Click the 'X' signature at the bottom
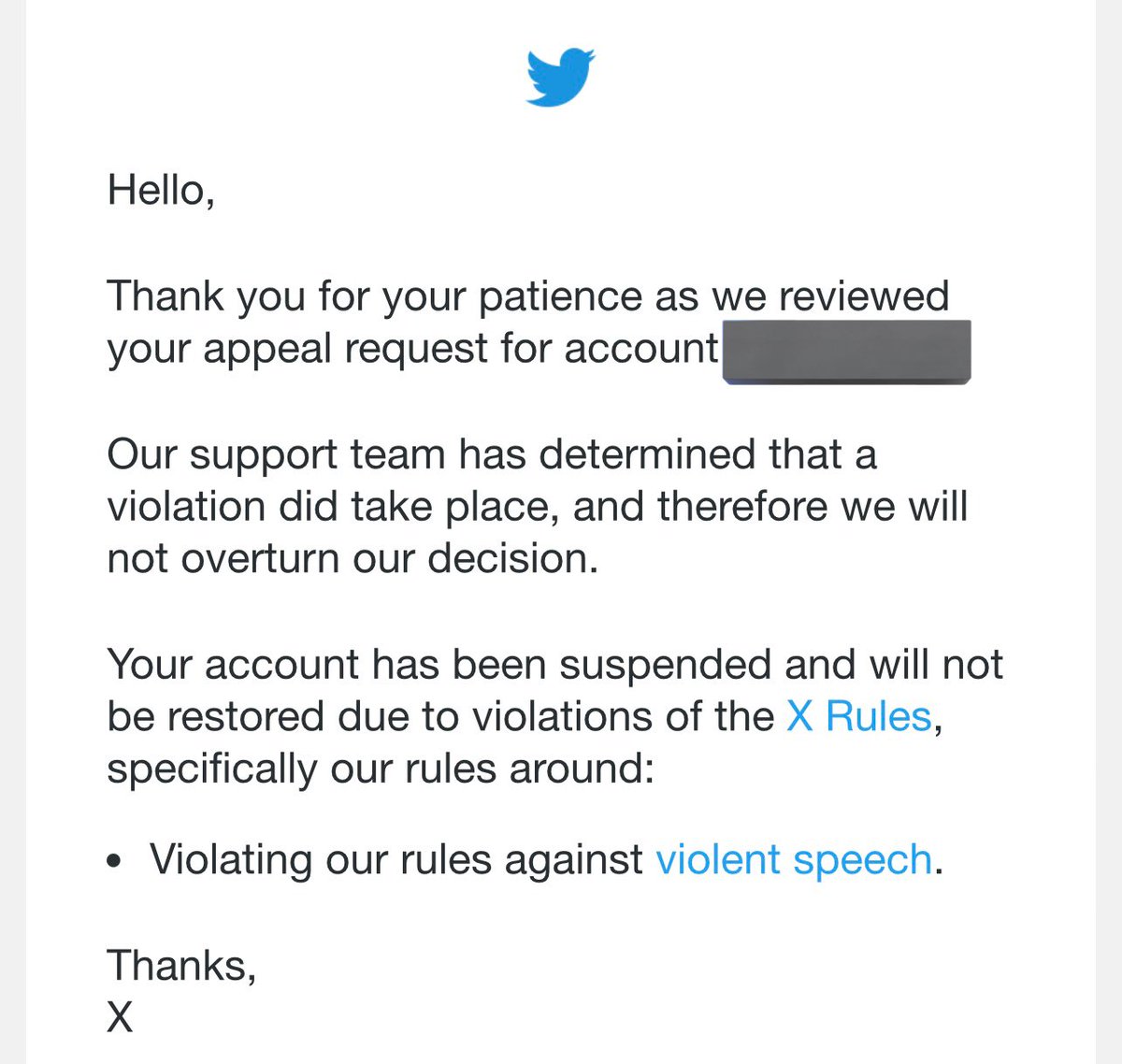1122x1064 pixels. point(121,1017)
